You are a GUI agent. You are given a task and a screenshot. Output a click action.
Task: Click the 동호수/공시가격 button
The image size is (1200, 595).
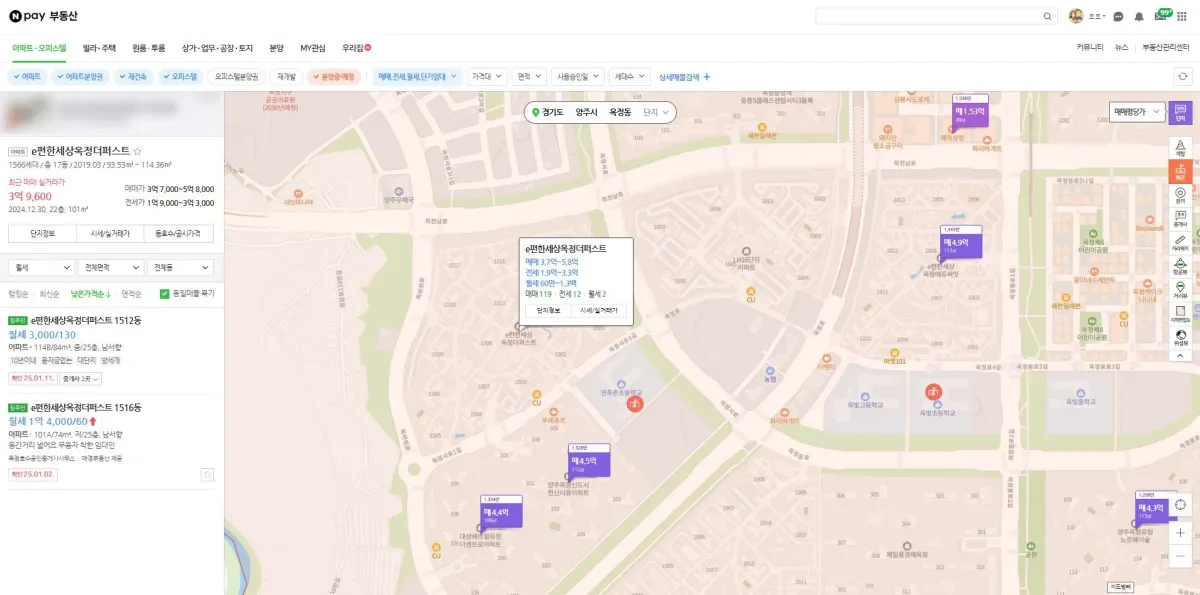(x=179, y=234)
